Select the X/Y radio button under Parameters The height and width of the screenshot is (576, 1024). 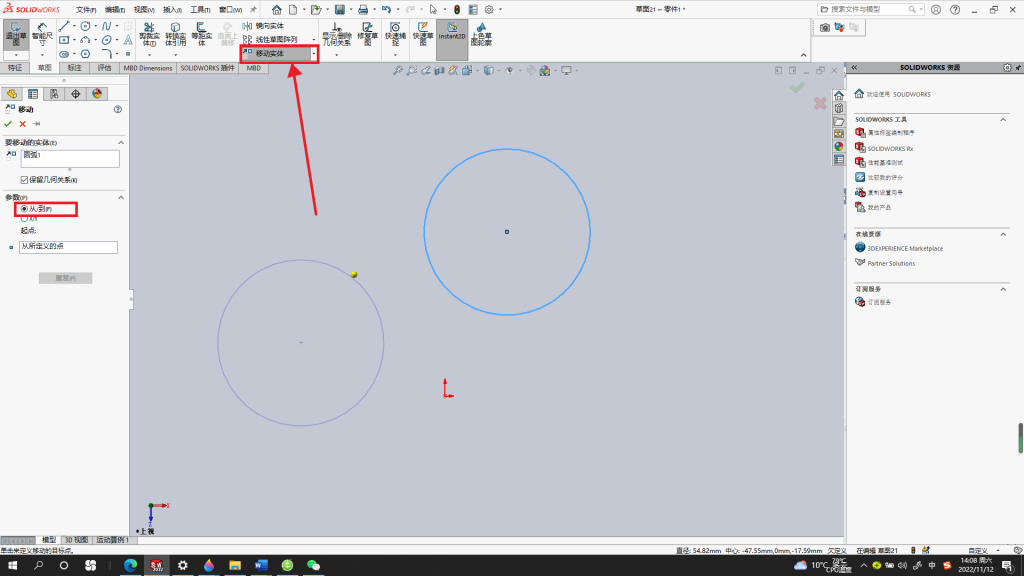tap(24, 219)
